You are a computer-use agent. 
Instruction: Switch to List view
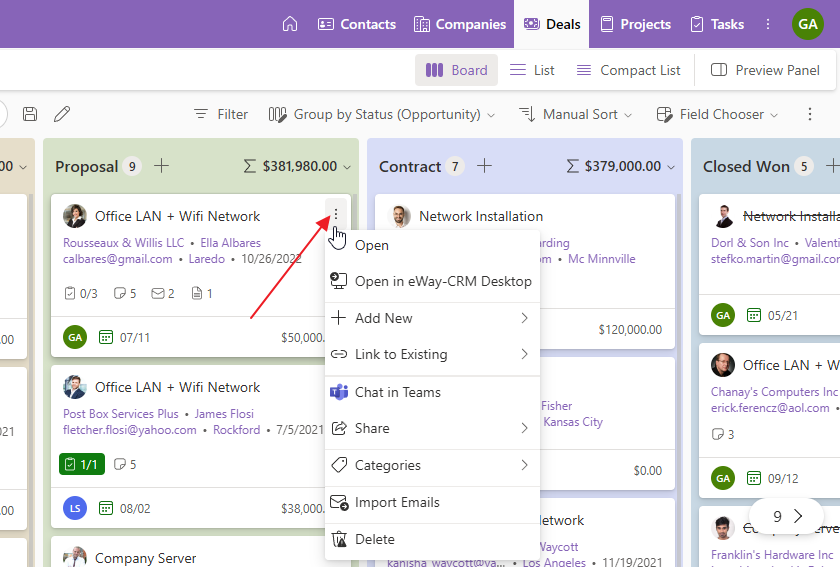(x=532, y=70)
